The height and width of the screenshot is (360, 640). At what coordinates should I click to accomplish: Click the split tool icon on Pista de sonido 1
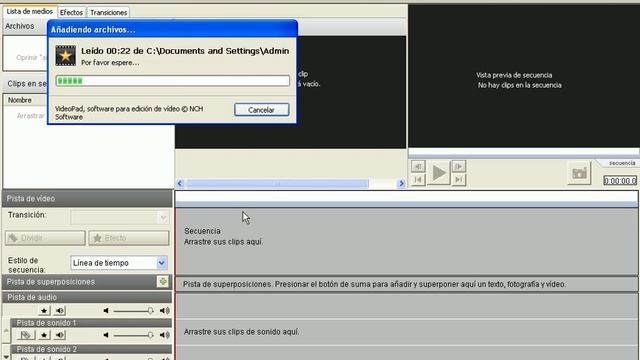pos(26,335)
